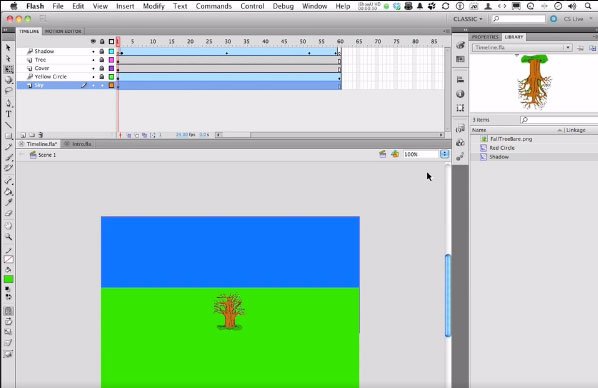Select the Zoom magnifier tool
Viewport: 598px width, 388px height.
pos(8,237)
